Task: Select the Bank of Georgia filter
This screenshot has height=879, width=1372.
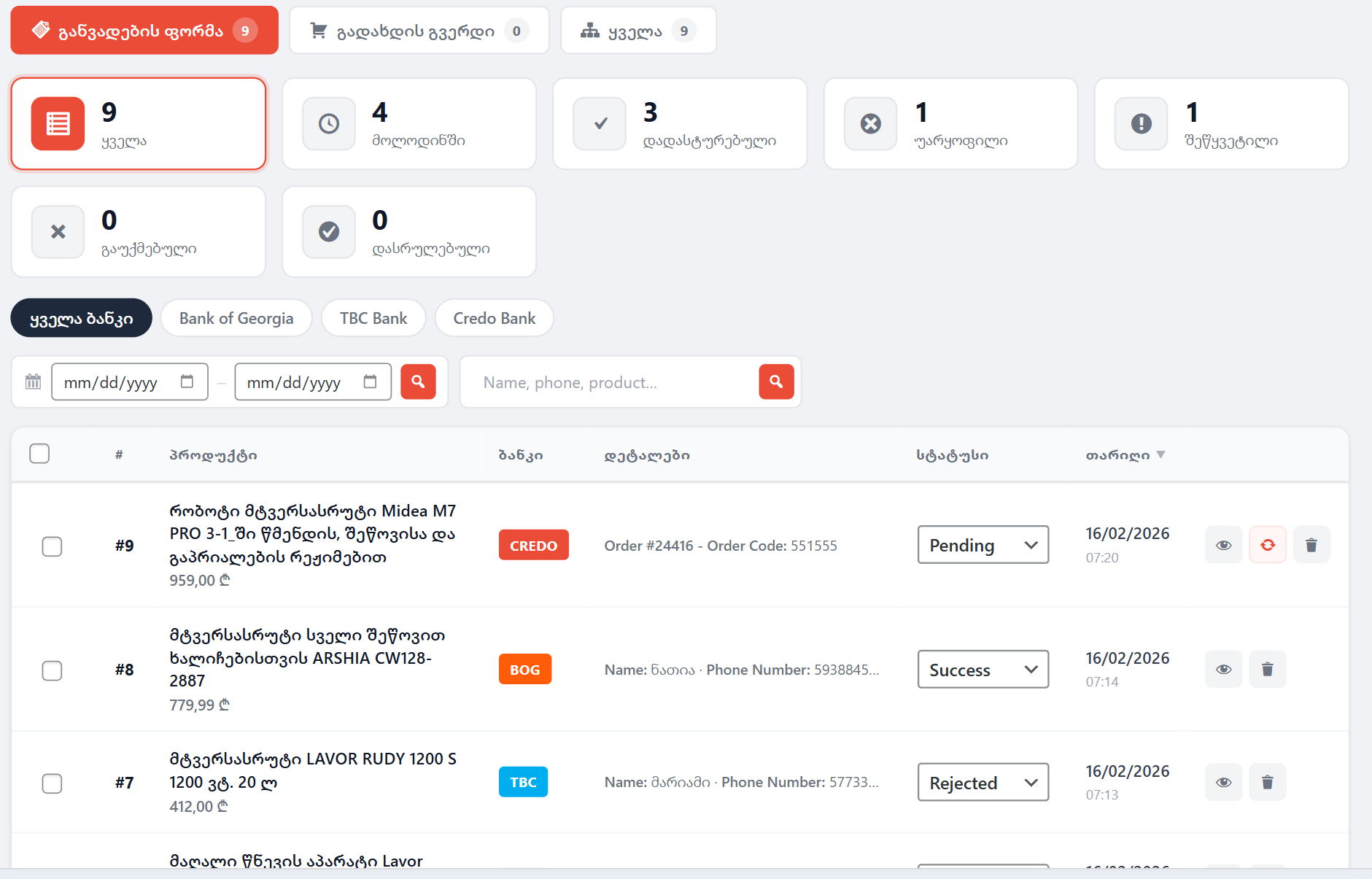Action: 236,318
